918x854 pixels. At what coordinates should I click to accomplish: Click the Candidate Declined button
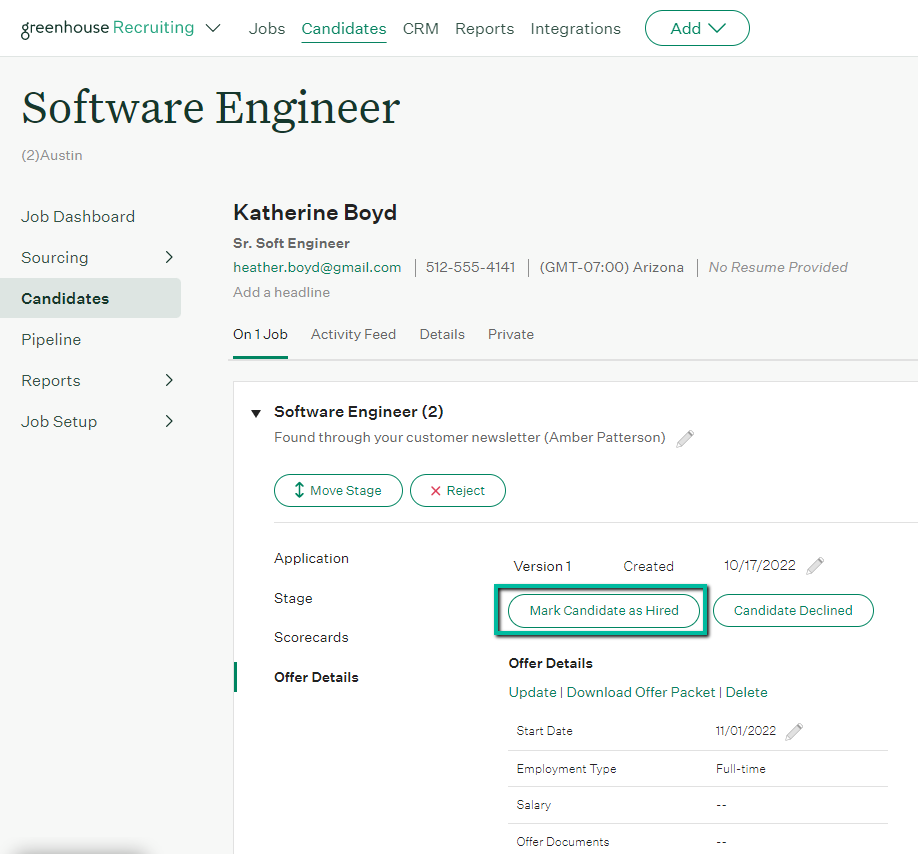pyautogui.click(x=793, y=610)
